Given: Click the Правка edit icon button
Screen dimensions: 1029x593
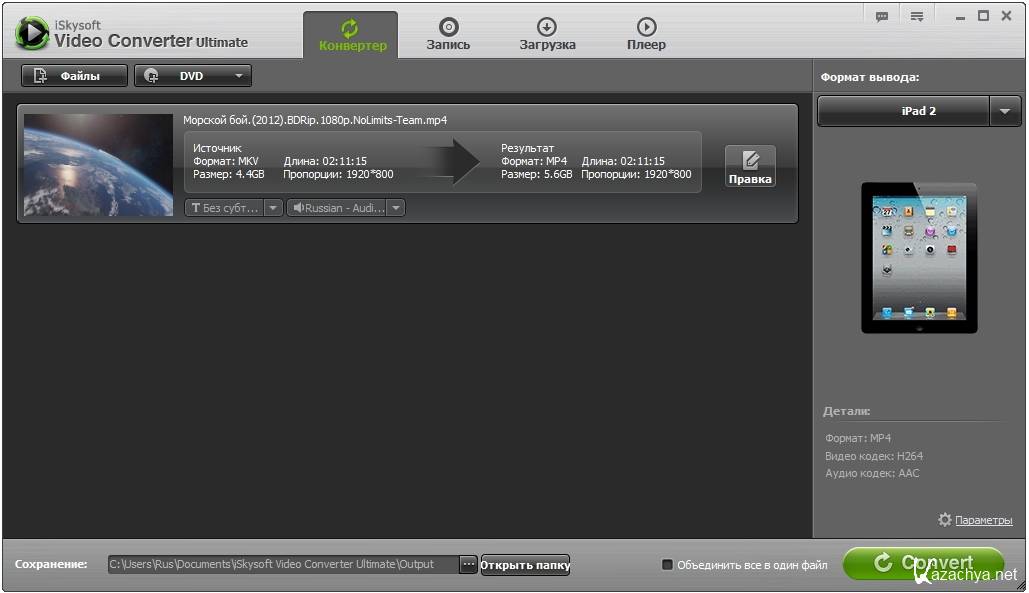Looking at the screenshot, I should (750, 166).
